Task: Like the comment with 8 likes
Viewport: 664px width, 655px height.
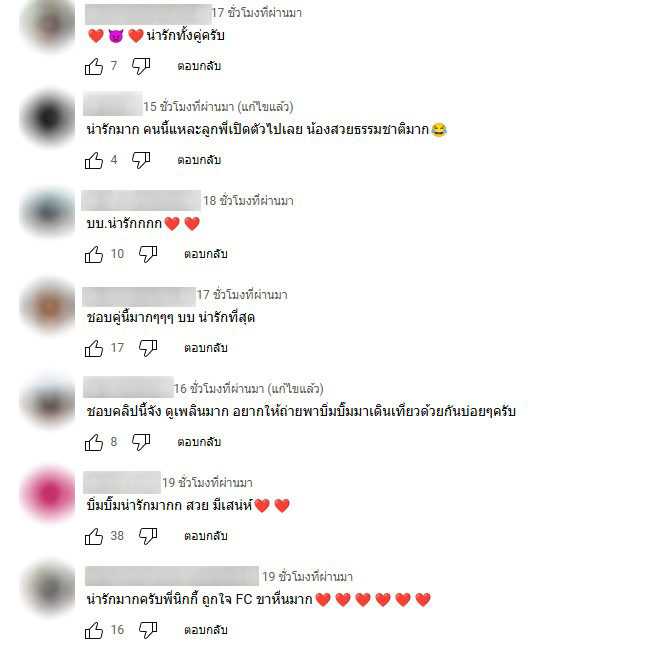Action: click(x=94, y=442)
